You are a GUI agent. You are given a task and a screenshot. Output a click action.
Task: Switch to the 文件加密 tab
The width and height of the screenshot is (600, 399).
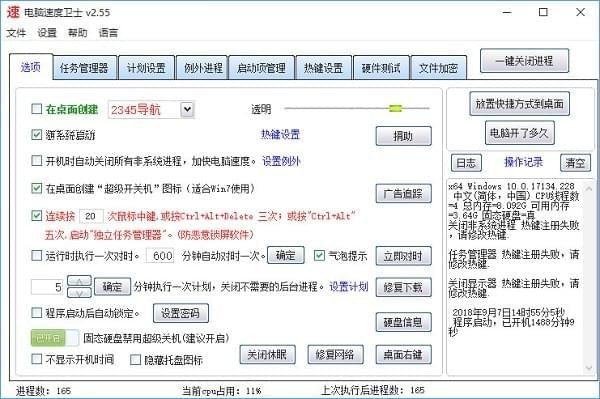[x=439, y=68]
